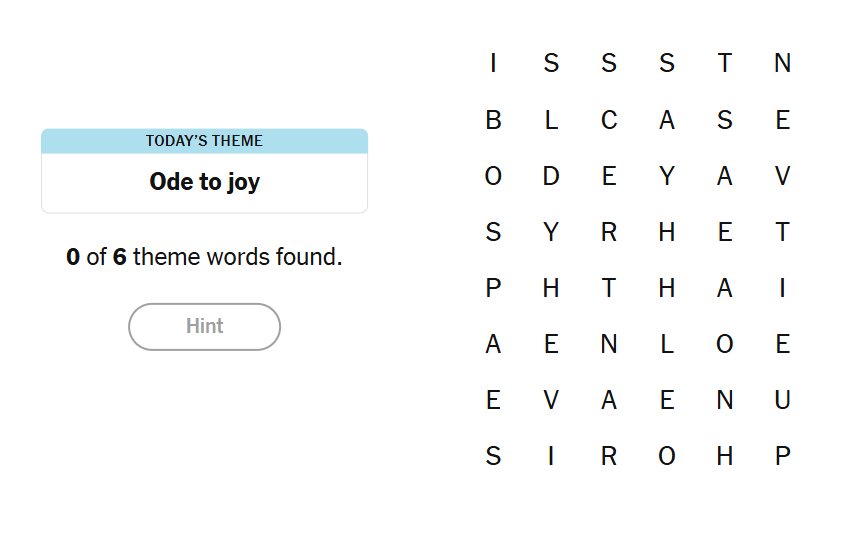The image size is (847, 549).
Task: Select the V between E and A
Action: pyautogui.click(x=551, y=401)
